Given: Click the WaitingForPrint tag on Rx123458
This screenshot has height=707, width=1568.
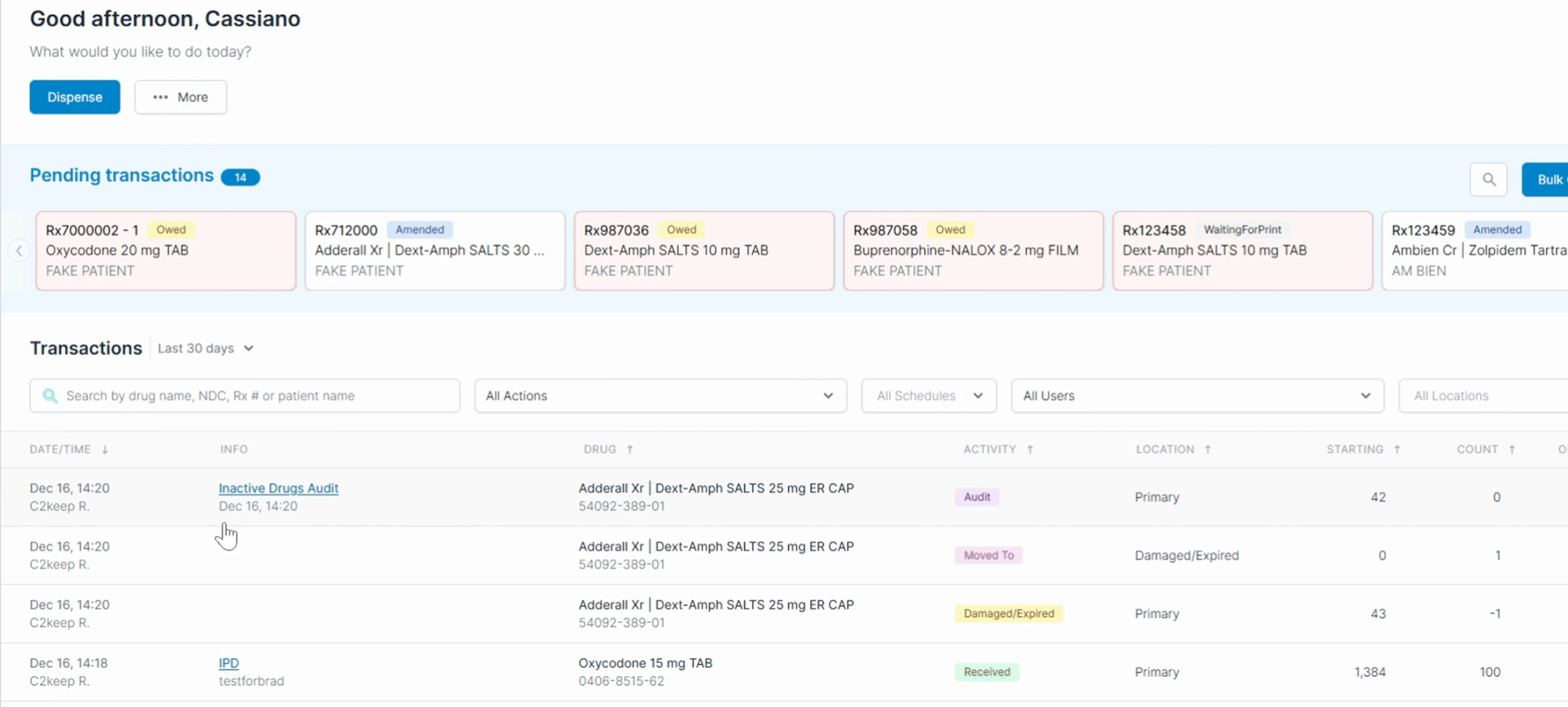Looking at the screenshot, I should pyautogui.click(x=1242, y=230).
